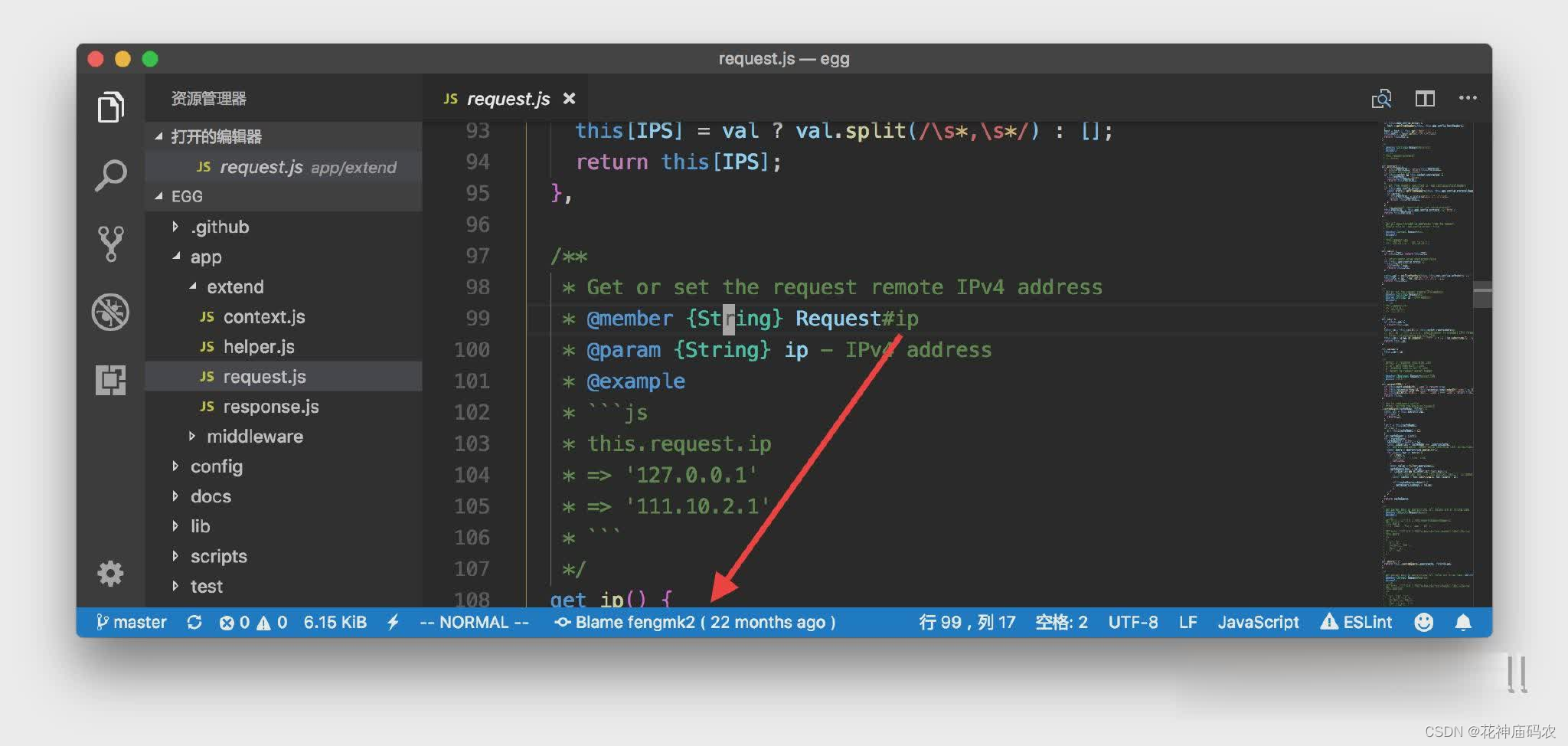Click the smiley feedback icon

click(x=1423, y=622)
